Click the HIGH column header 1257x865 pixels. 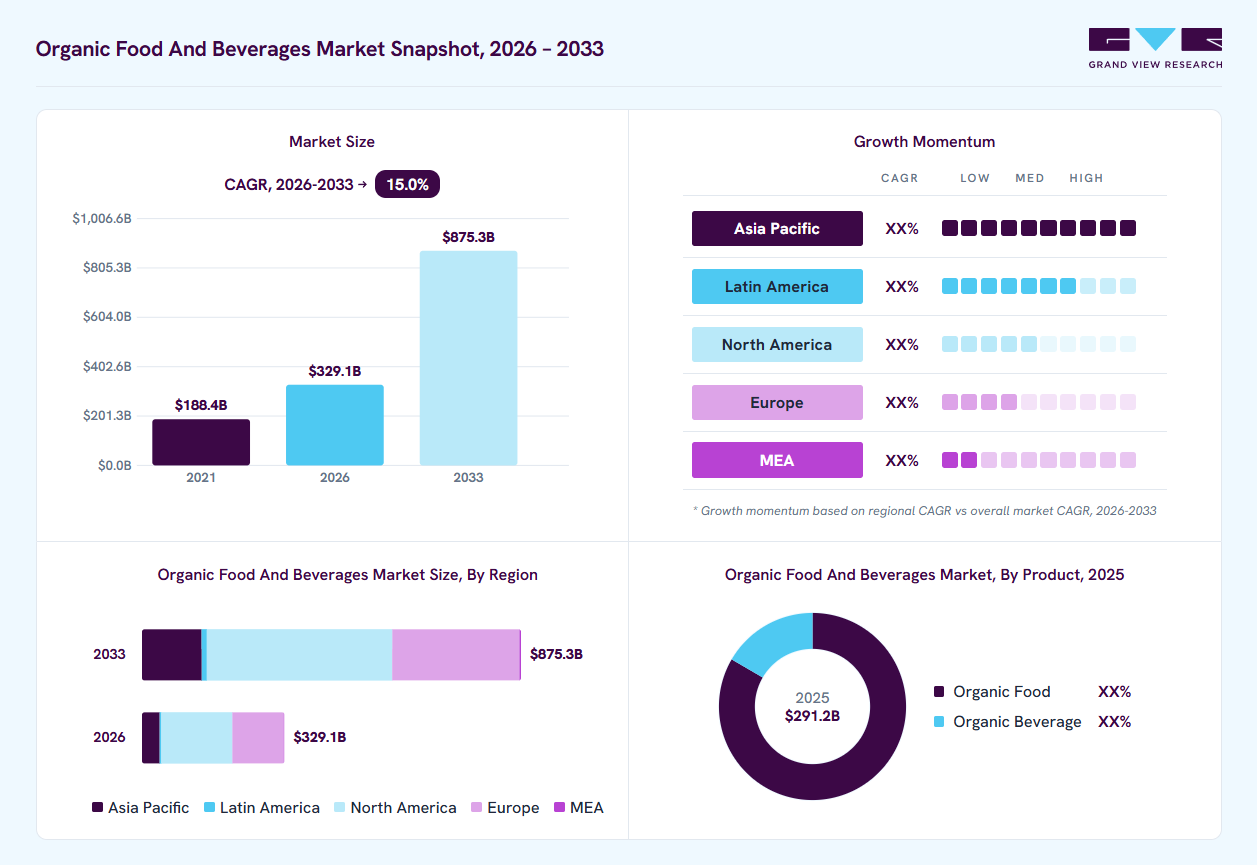(x=1086, y=178)
